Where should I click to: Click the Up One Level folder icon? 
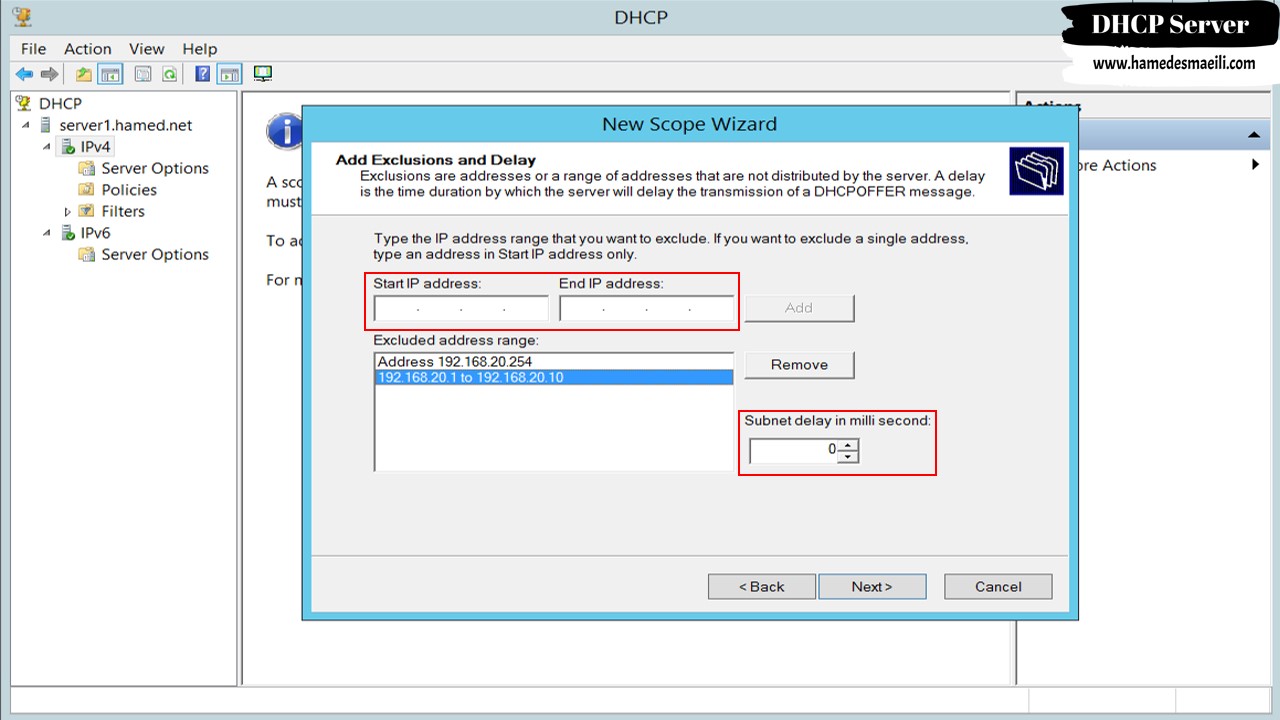tap(84, 74)
